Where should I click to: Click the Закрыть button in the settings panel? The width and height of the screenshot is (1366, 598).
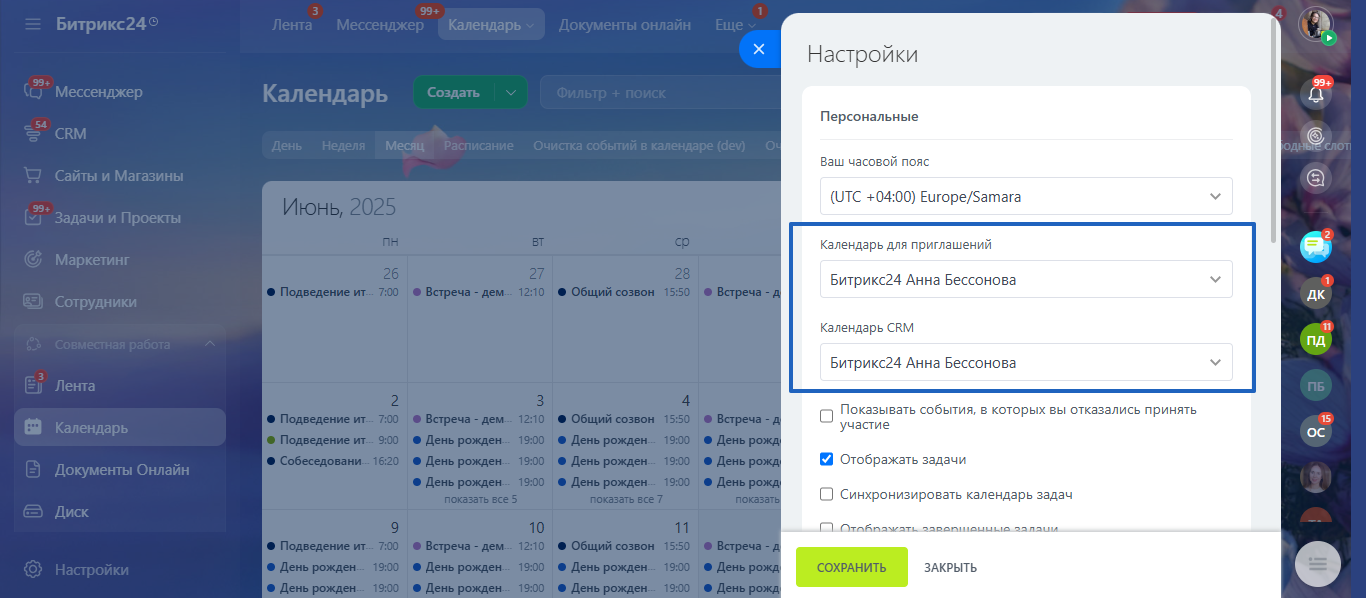coord(950,567)
